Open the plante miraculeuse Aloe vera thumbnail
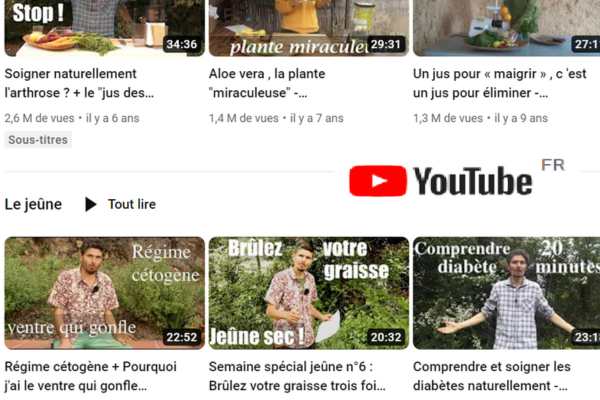 click(x=309, y=28)
